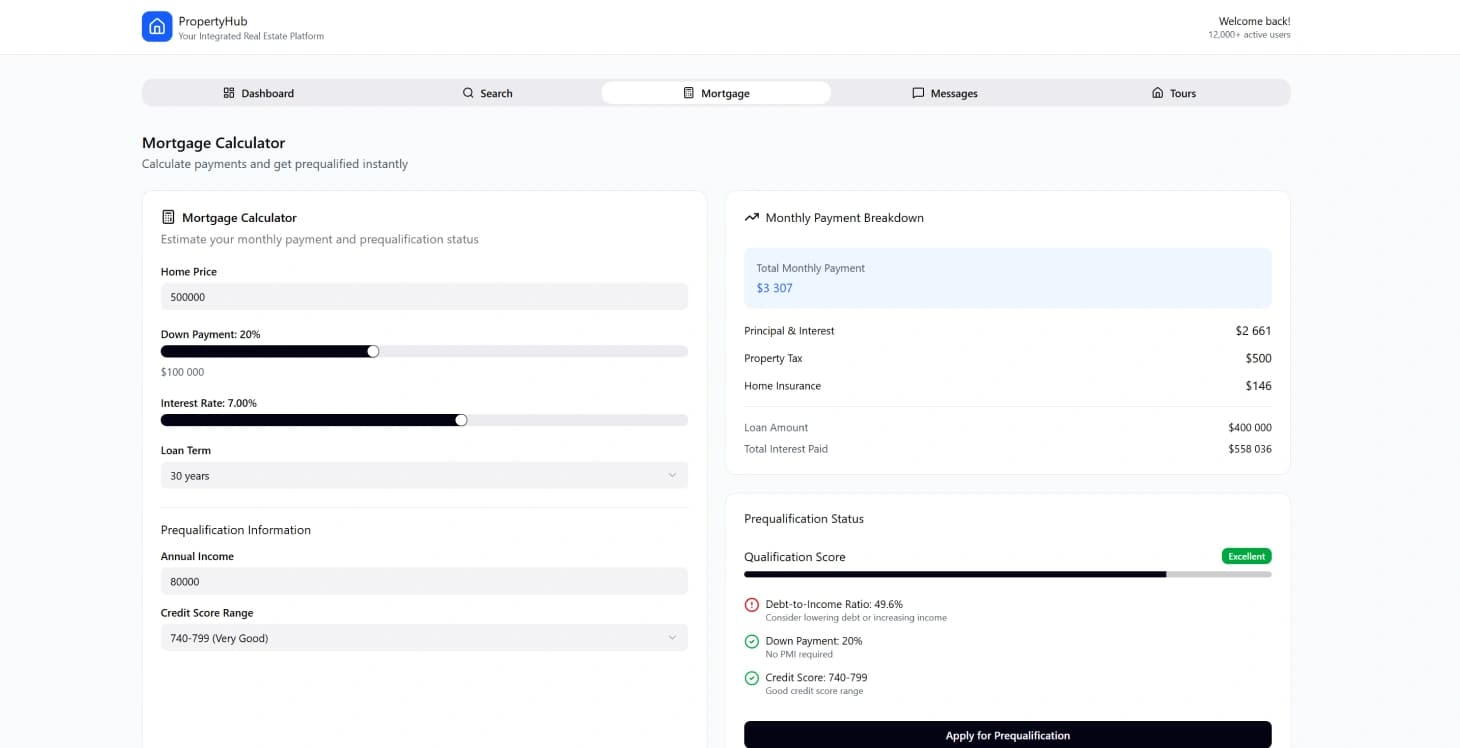This screenshot has height=748, width=1460.
Task: Click the Tours home icon
Action: (1156, 92)
